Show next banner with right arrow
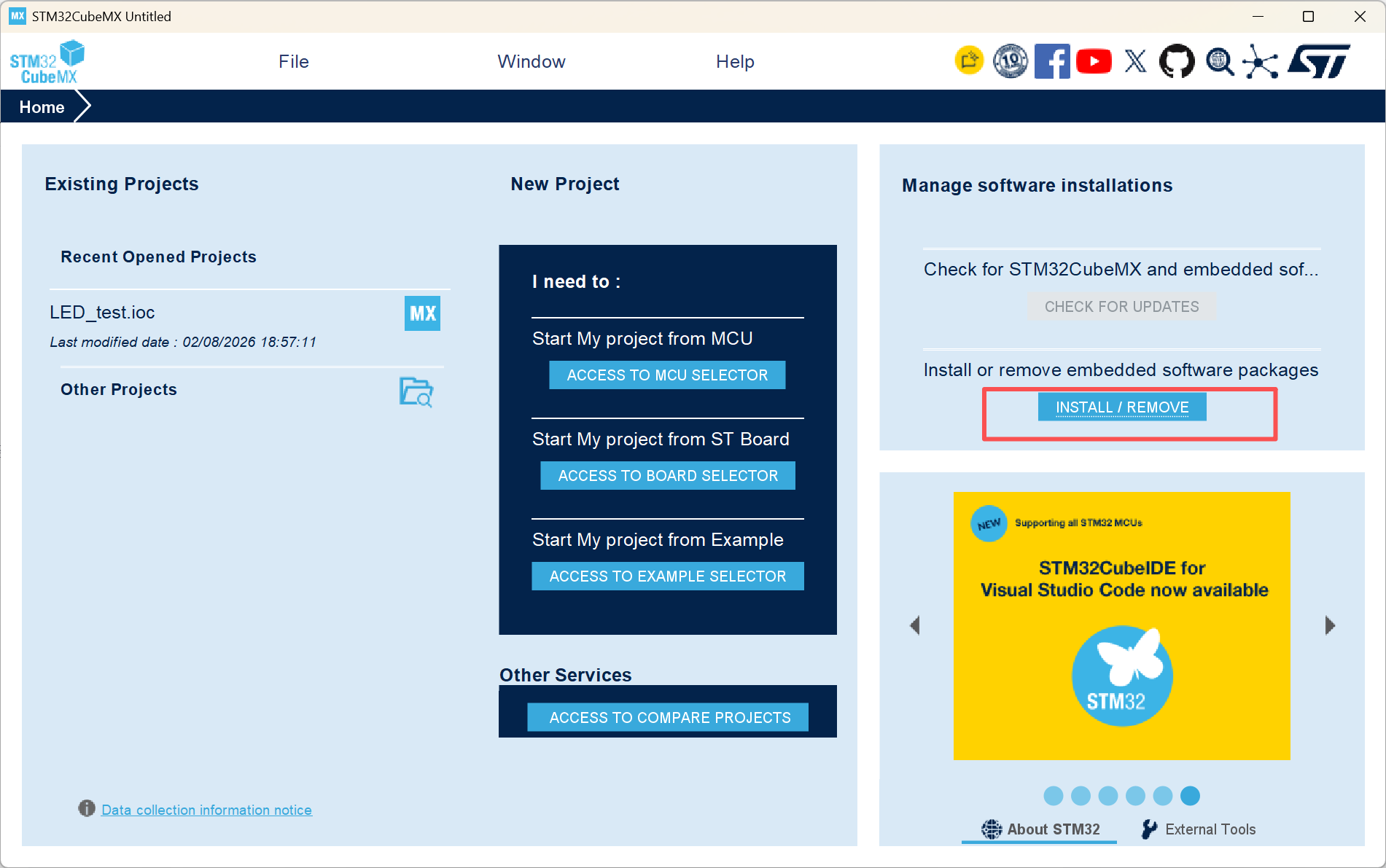Image resolution: width=1386 pixels, height=868 pixels. (x=1330, y=625)
